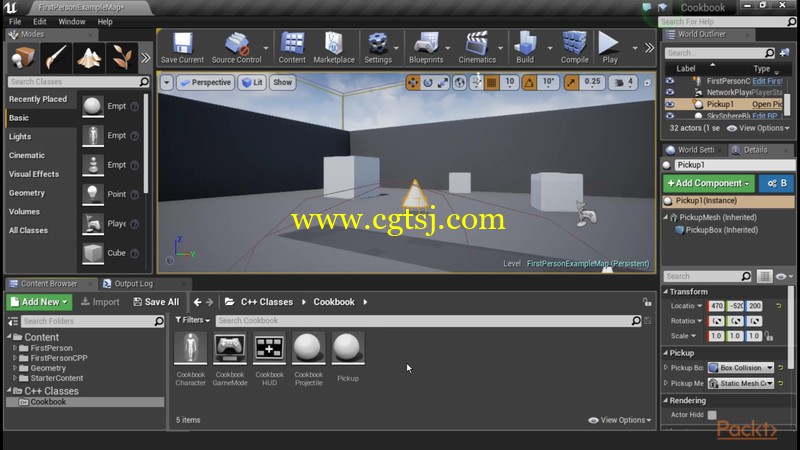
Task: Open the Filters dropdown
Action: [193, 320]
